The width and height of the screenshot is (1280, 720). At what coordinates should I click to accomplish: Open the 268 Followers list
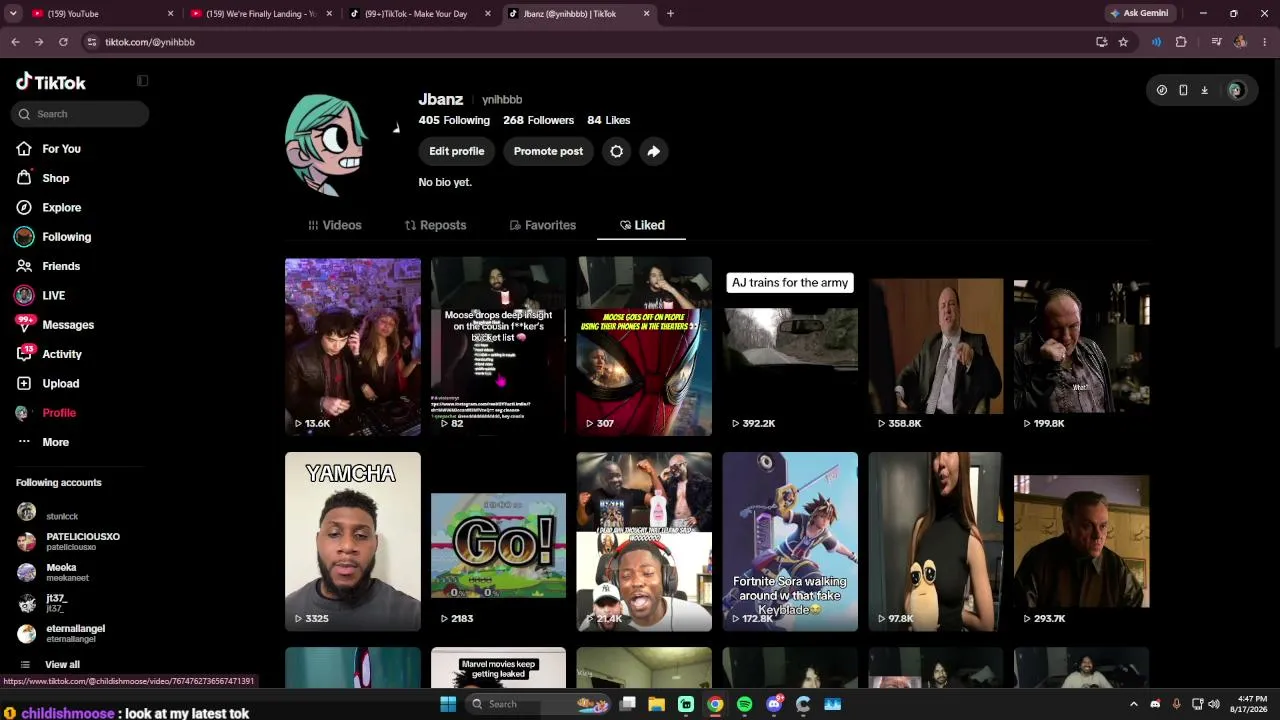pos(538,120)
